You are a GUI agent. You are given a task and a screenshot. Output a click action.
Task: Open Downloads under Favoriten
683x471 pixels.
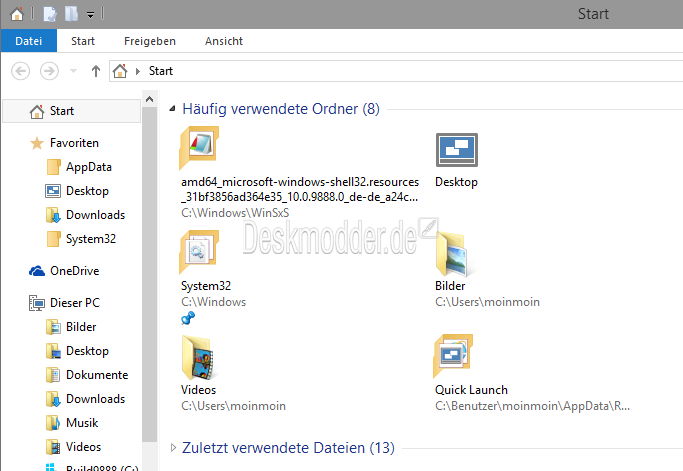point(95,215)
